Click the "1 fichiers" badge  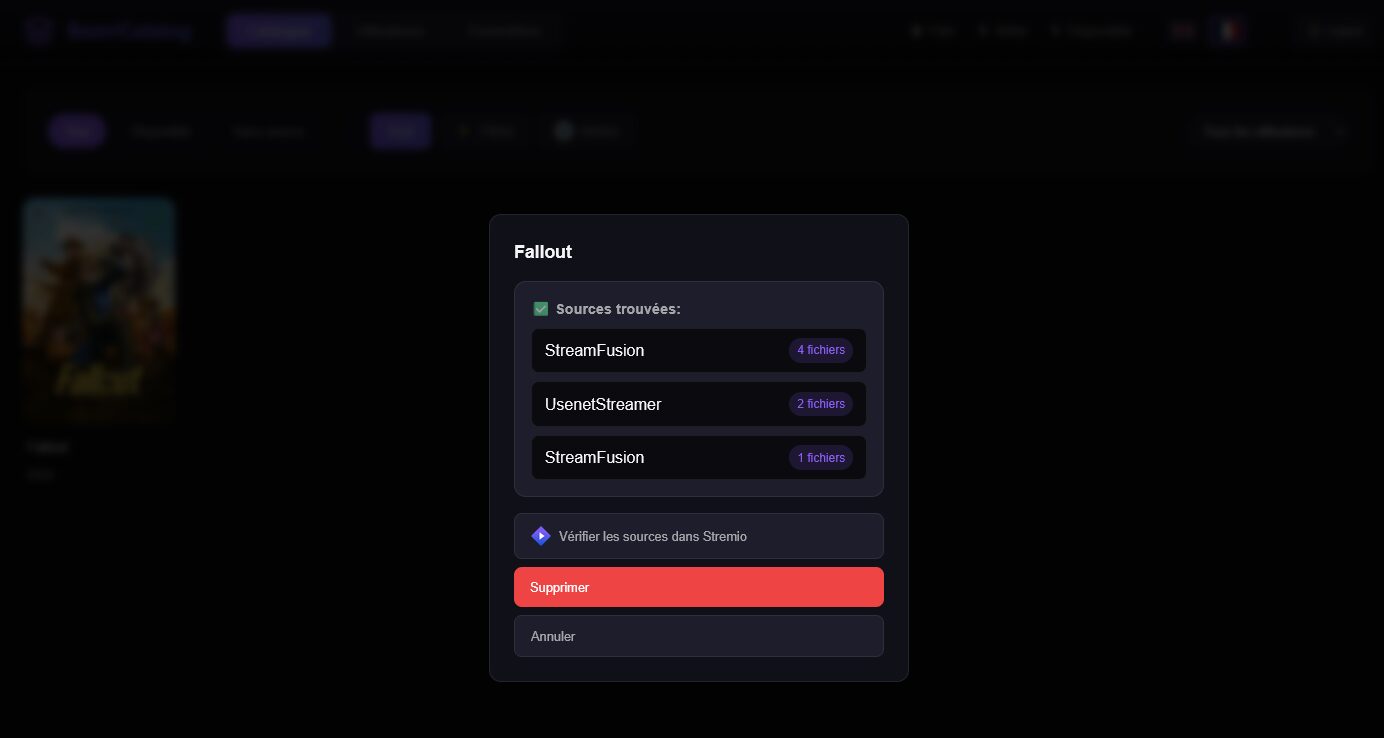click(820, 458)
